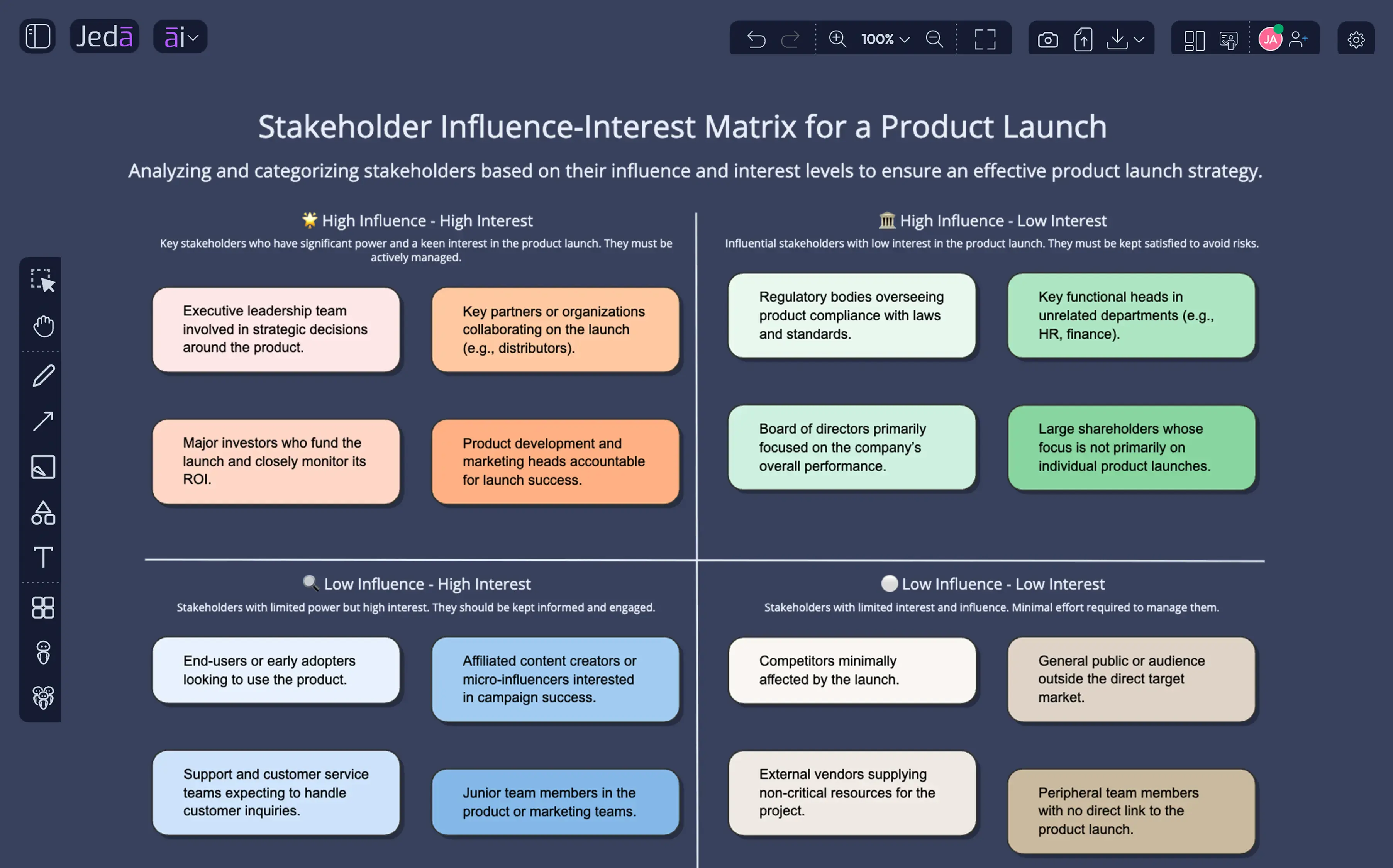Click 'Competitors minimally affected' card

pos(852,670)
